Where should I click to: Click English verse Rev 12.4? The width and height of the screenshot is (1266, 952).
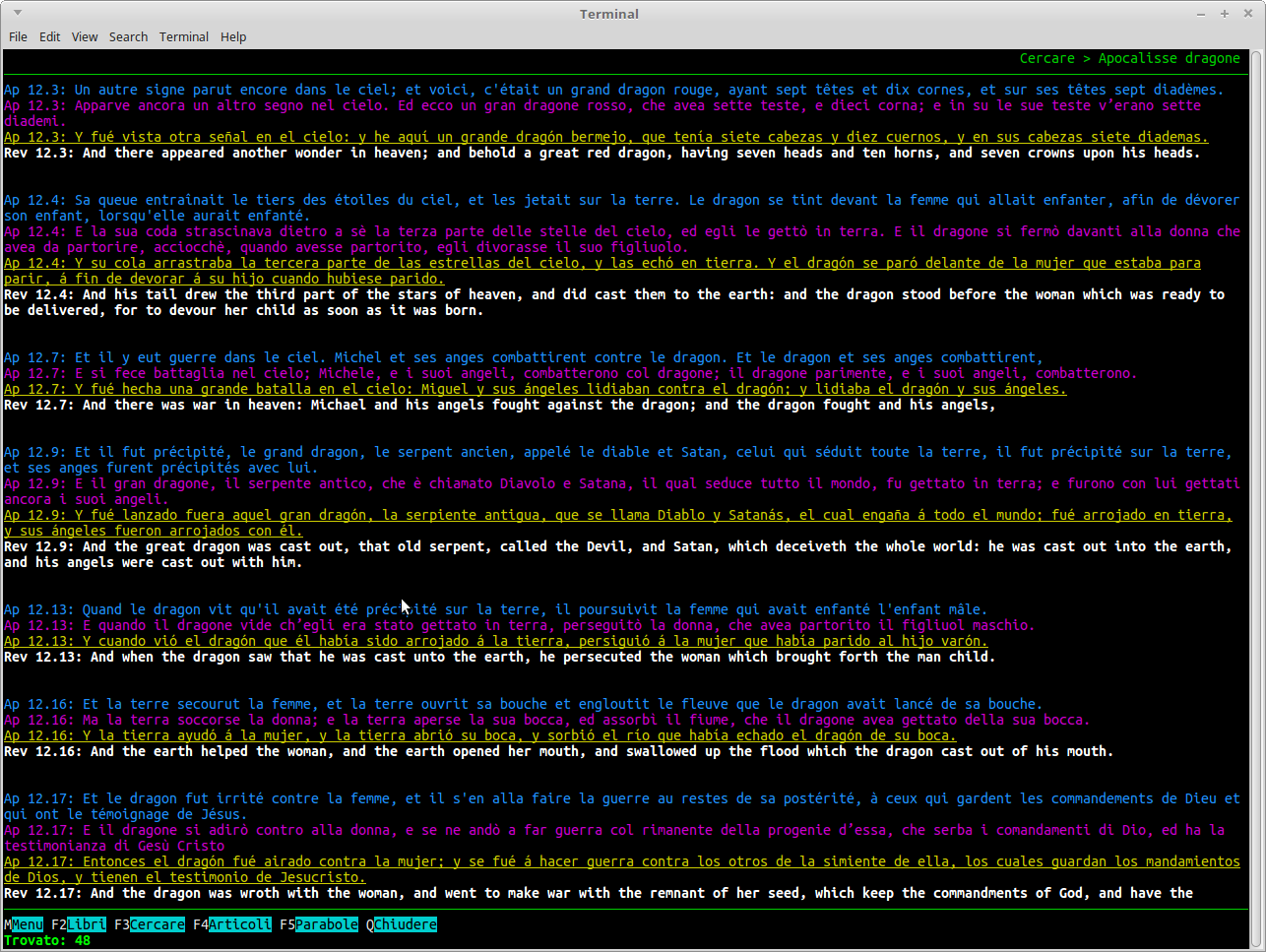(614, 302)
